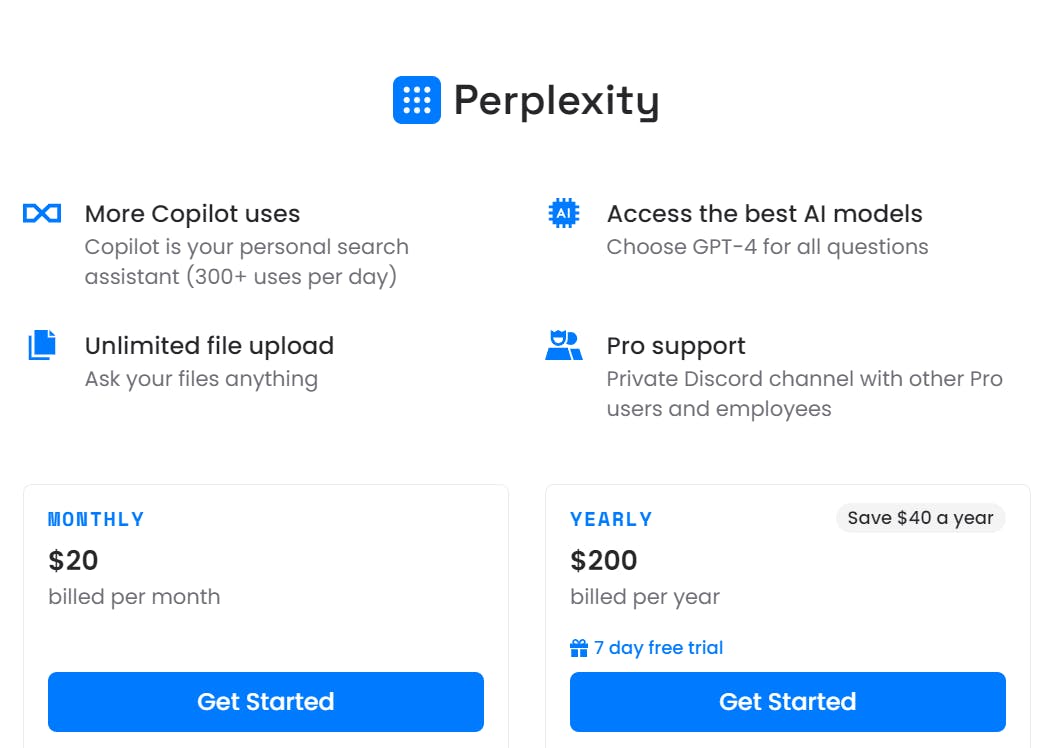Click the Save $40 a year badge
This screenshot has width=1038, height=748.
(x=920, y=518)
